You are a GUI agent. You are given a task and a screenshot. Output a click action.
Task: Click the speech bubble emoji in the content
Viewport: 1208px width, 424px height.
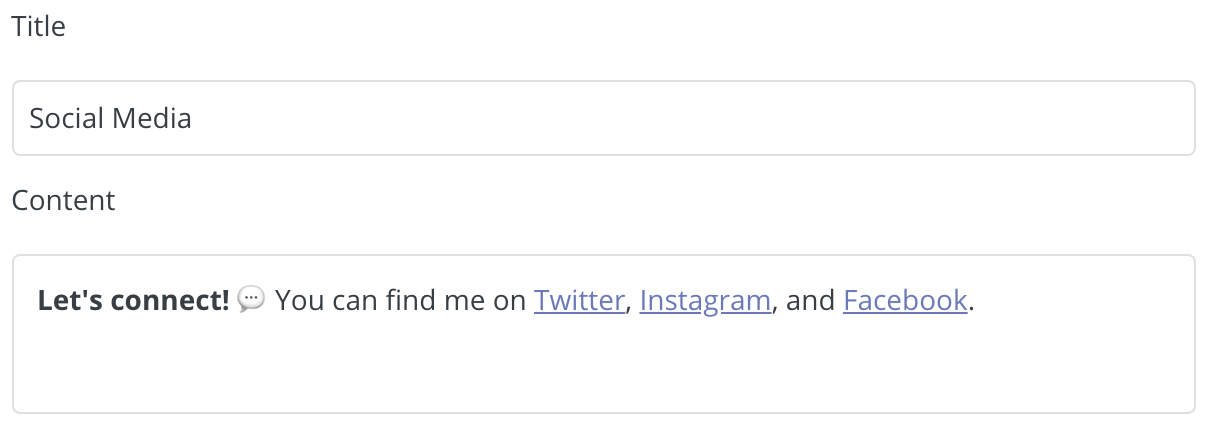click(252, 299)
